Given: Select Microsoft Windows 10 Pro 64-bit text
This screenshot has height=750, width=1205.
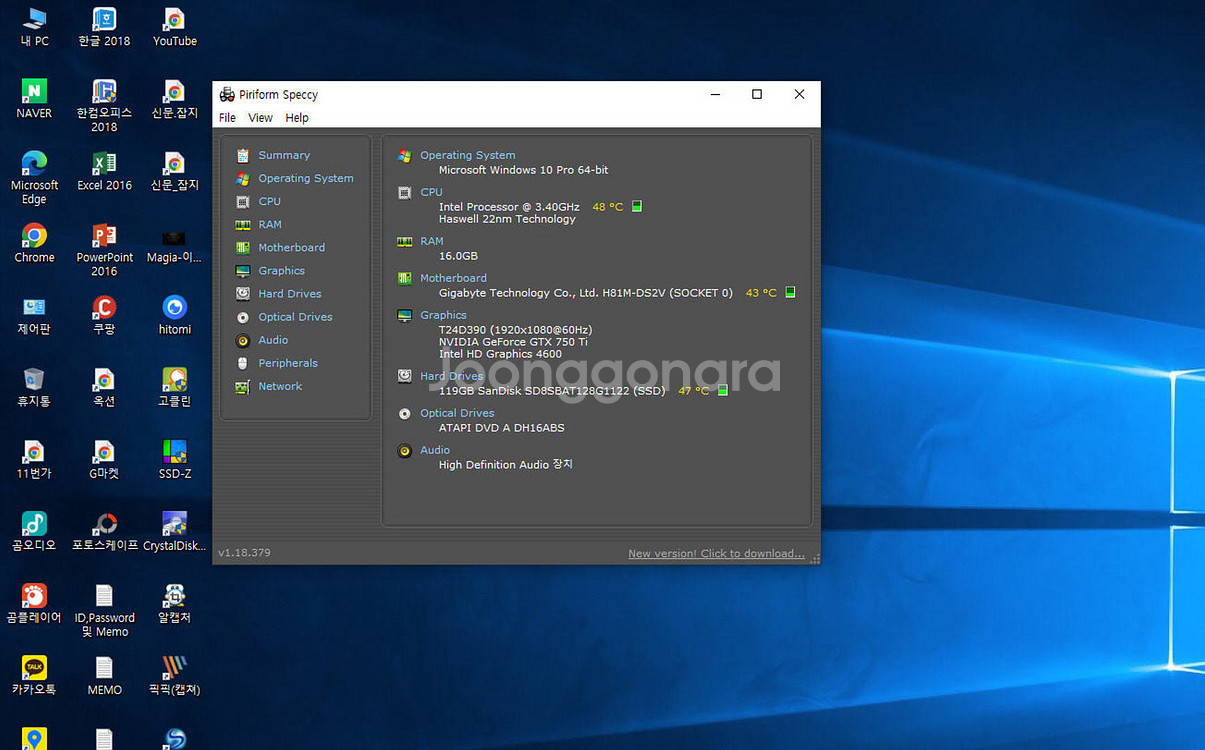Looking at the screenshot, I should pos(523,170).
